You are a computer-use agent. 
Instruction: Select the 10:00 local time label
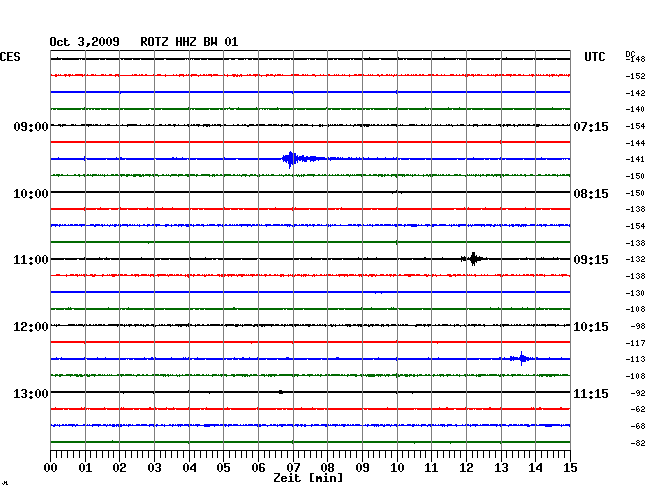coord(31,194)
